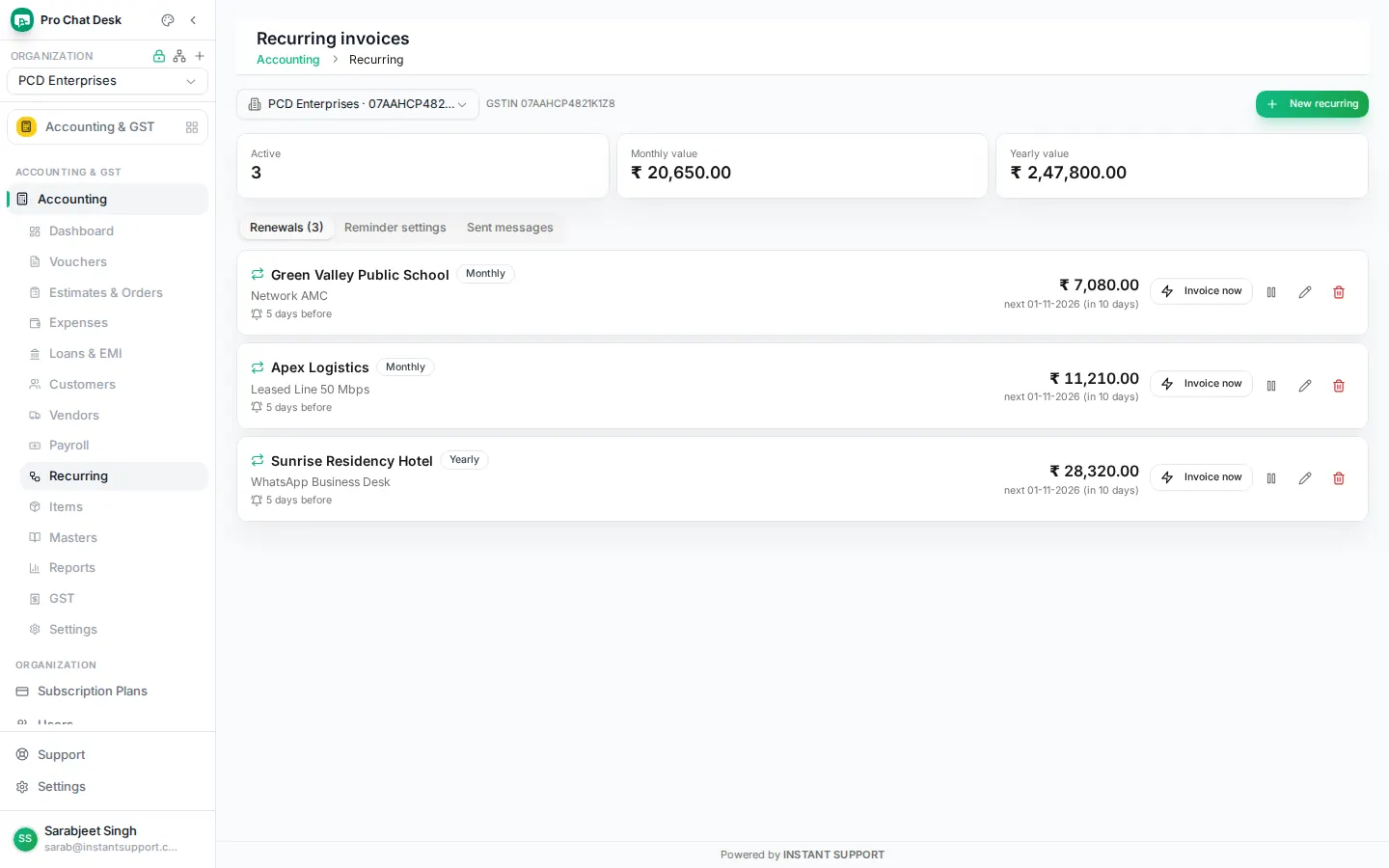This screenshot has width=1389, height=868.
Task: Open Masters in the sidebar
Action: coord(114,538)
